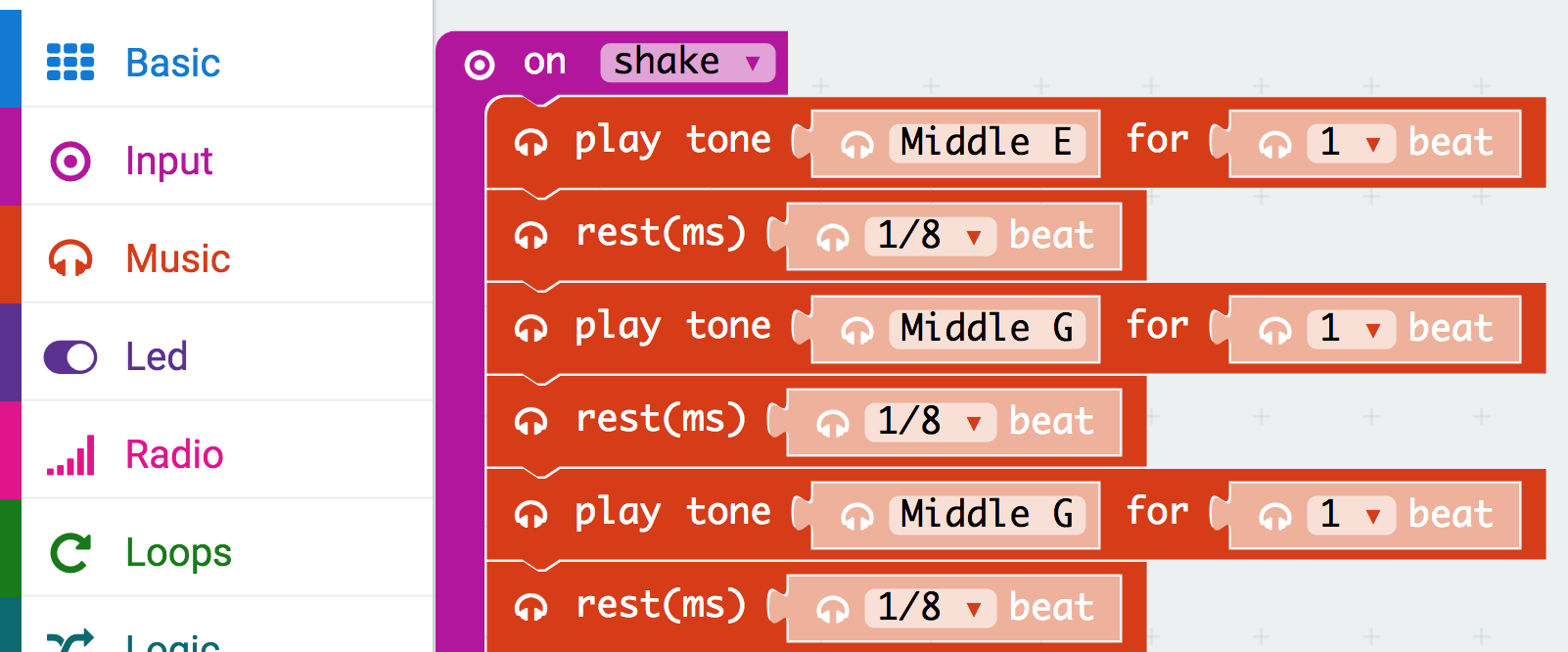Viewport: 1568px width, 652px height.
Task: Open the Music category
Action: tap(178, 258)
